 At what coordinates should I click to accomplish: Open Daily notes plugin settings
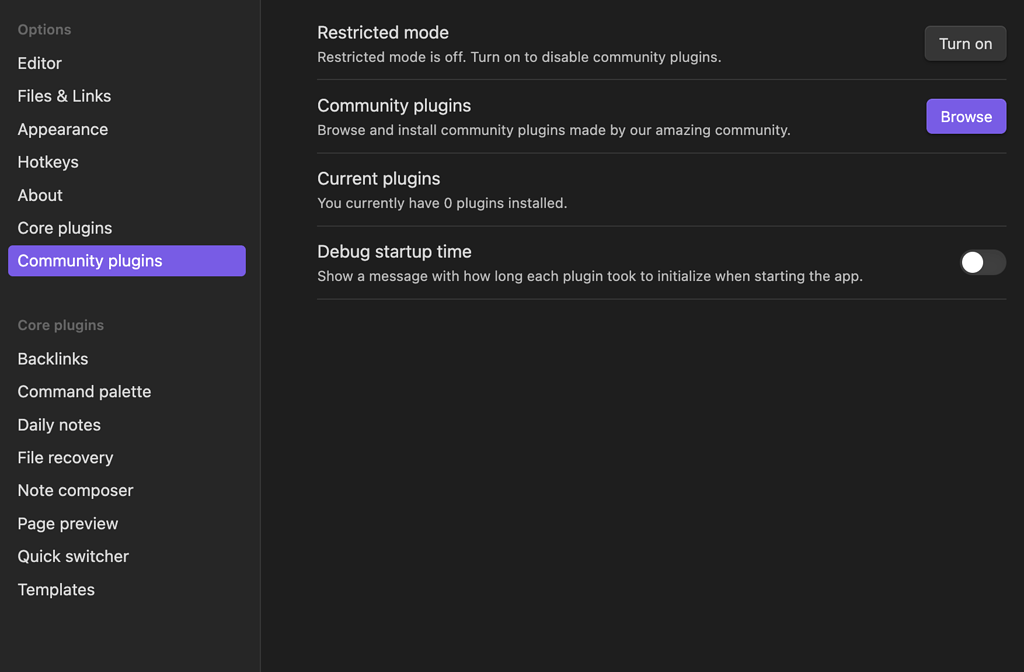pyautogui.click(x=127, y=425)
